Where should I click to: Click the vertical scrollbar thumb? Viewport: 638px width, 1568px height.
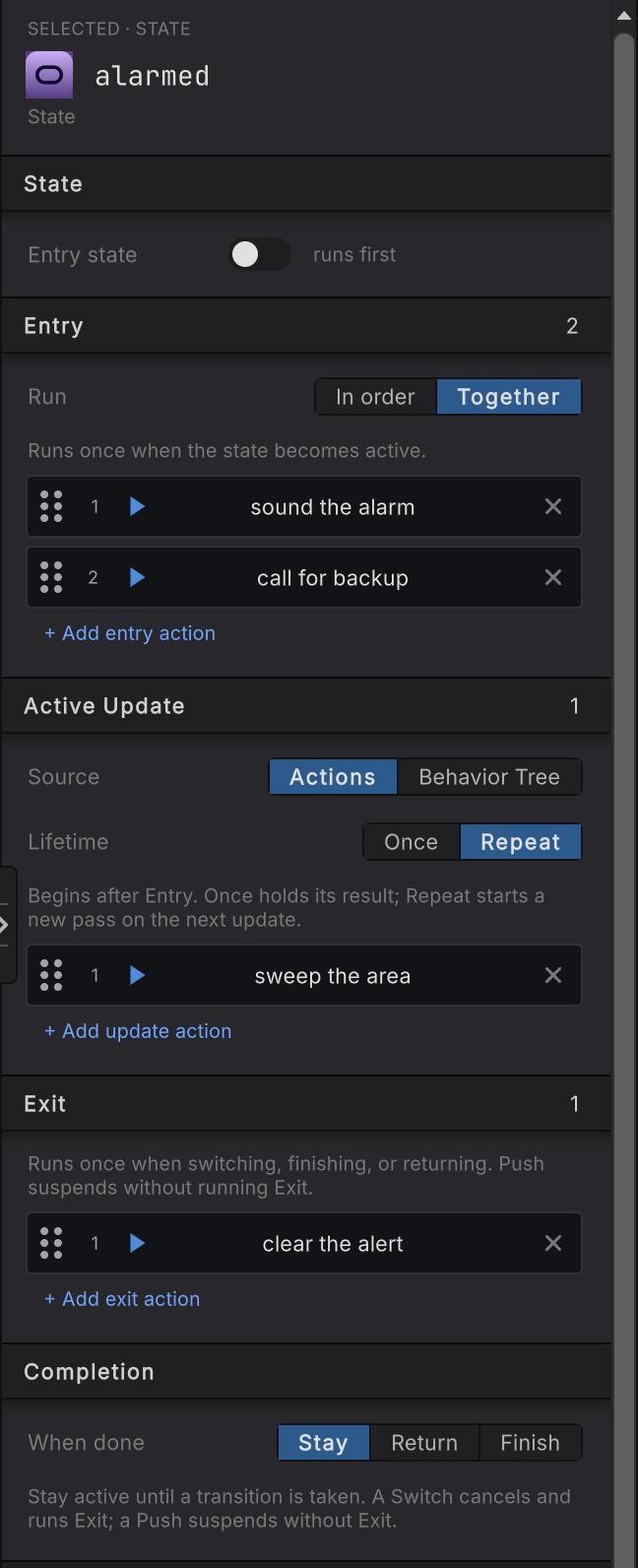coord(624,788)
